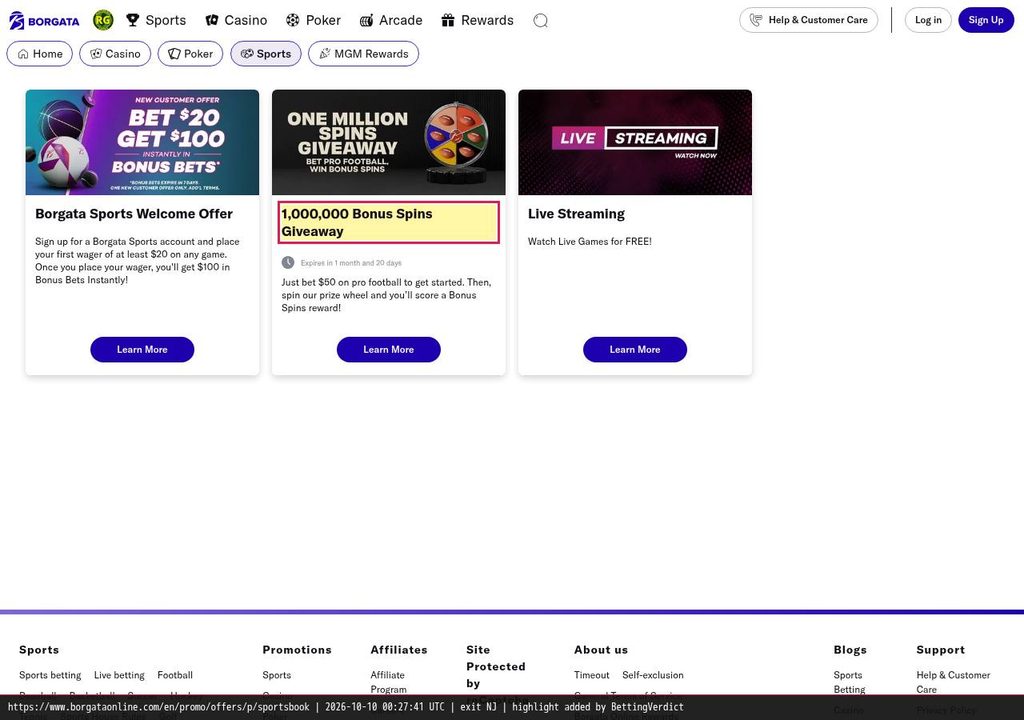Open Rewards from the top navigation
This screenshot has height=720, width=1024.
[x=477, y=20]
